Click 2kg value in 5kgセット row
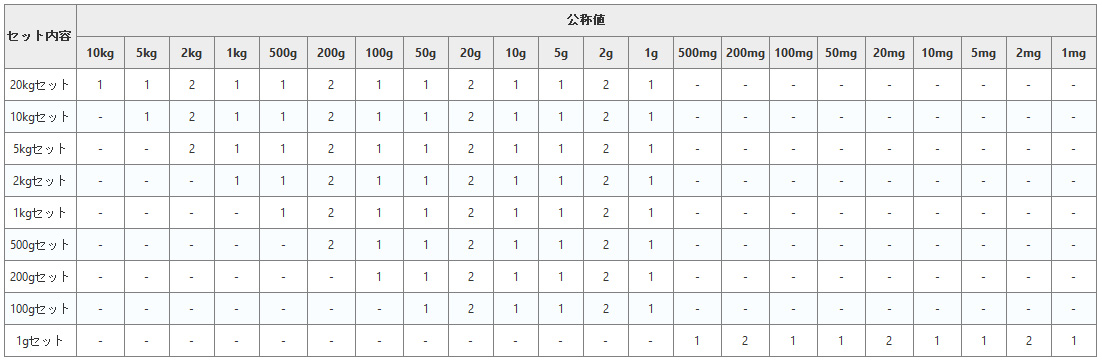This screenshot has width=1102, height=362. [x=192, y=149]
